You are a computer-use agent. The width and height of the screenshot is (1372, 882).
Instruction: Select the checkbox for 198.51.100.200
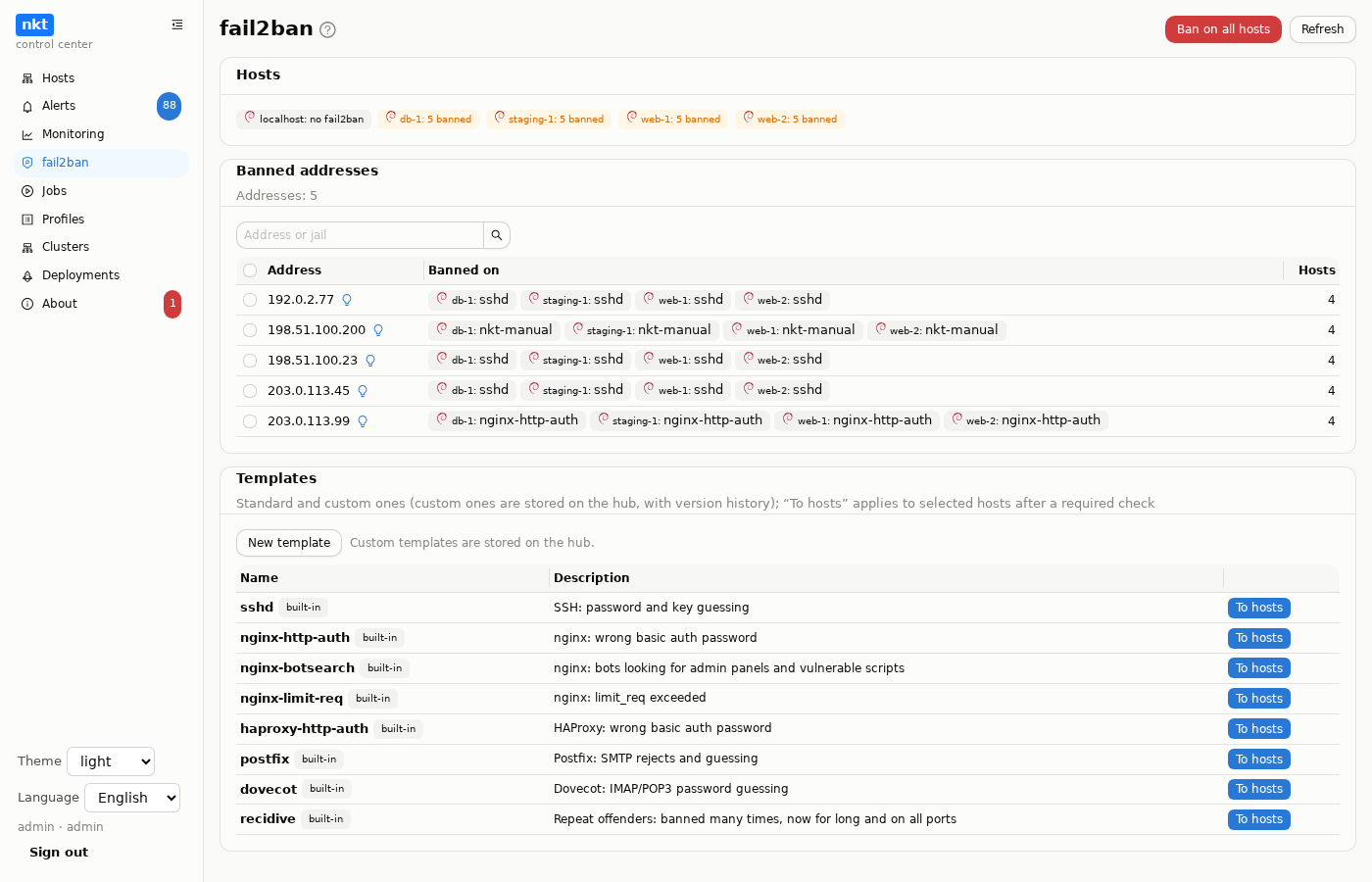pos(250,330)
